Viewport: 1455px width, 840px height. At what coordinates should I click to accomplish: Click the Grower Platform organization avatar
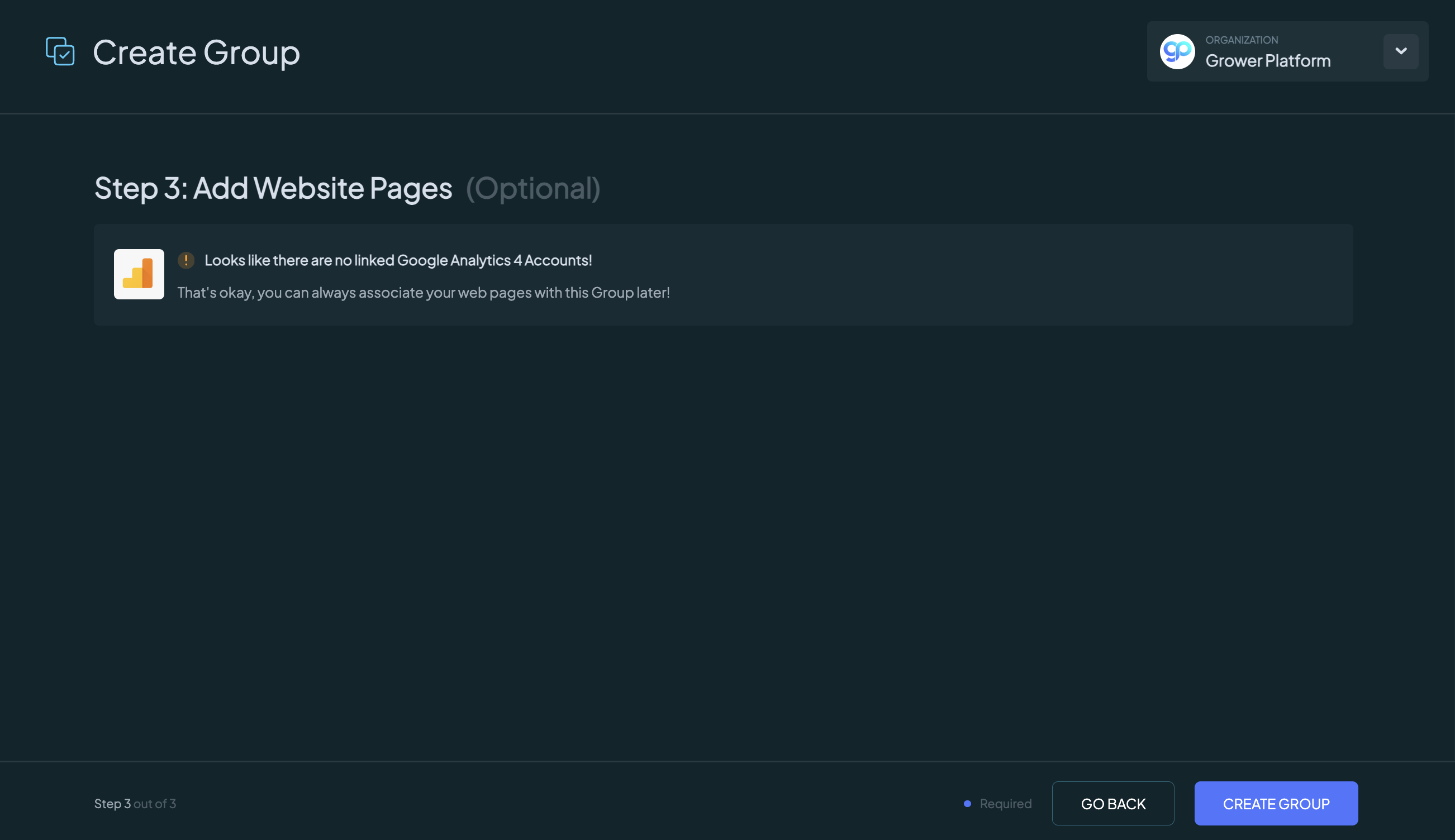(x=1177, y=51)
